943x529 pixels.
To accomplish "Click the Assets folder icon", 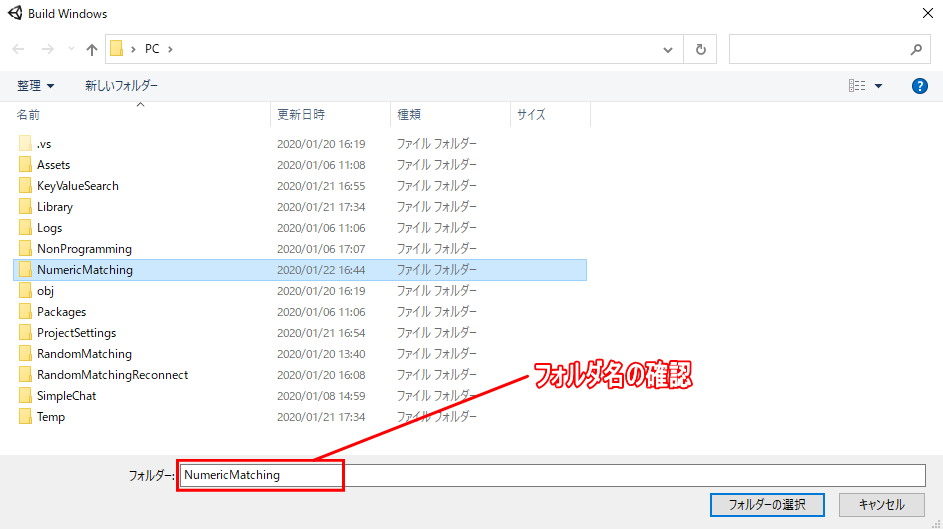I will 26,165.
